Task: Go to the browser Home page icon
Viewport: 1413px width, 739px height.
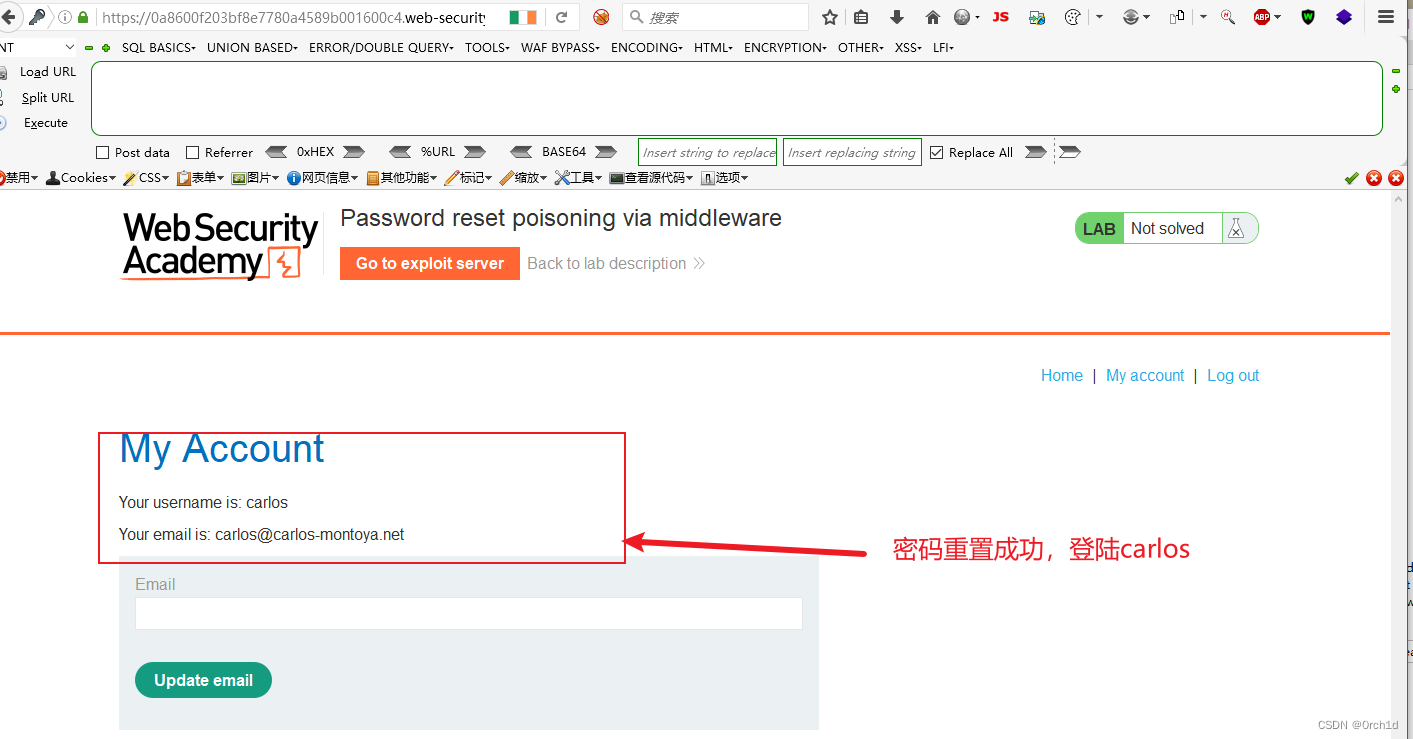Action: (x=933, y=17)
